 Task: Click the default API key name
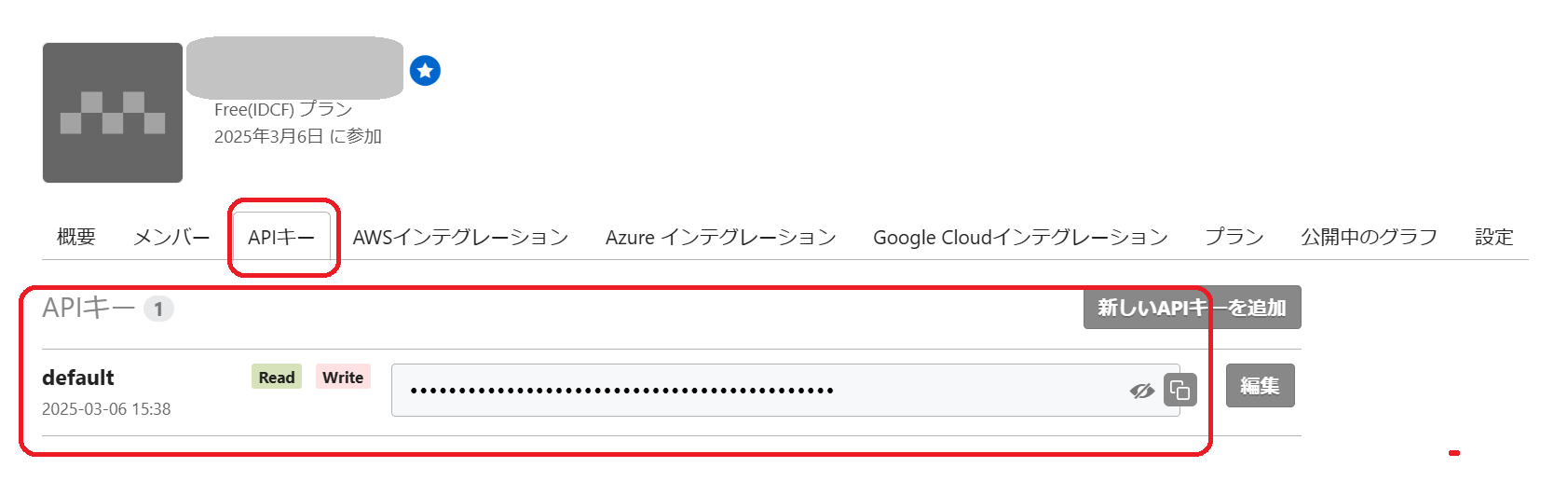tap(78, 378)
